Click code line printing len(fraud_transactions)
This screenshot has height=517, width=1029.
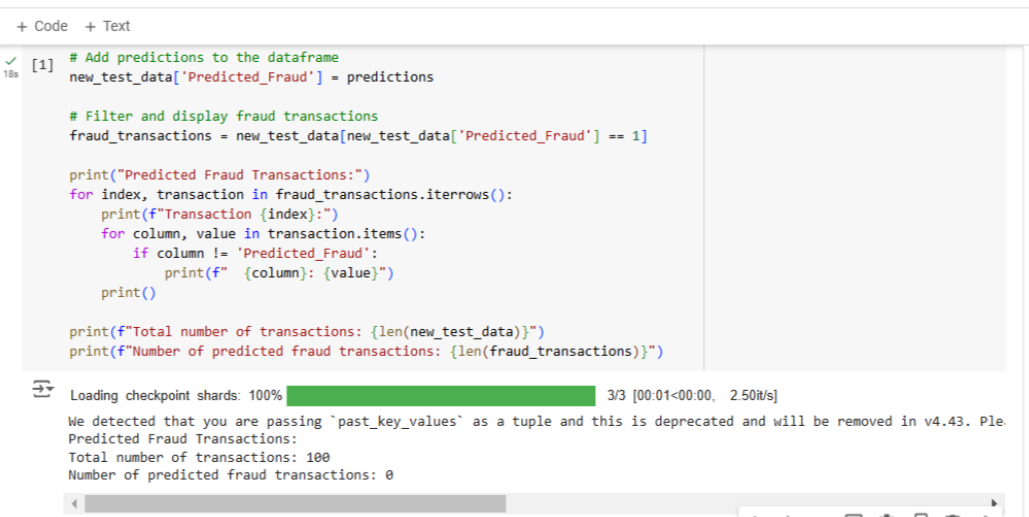(366, 352)
